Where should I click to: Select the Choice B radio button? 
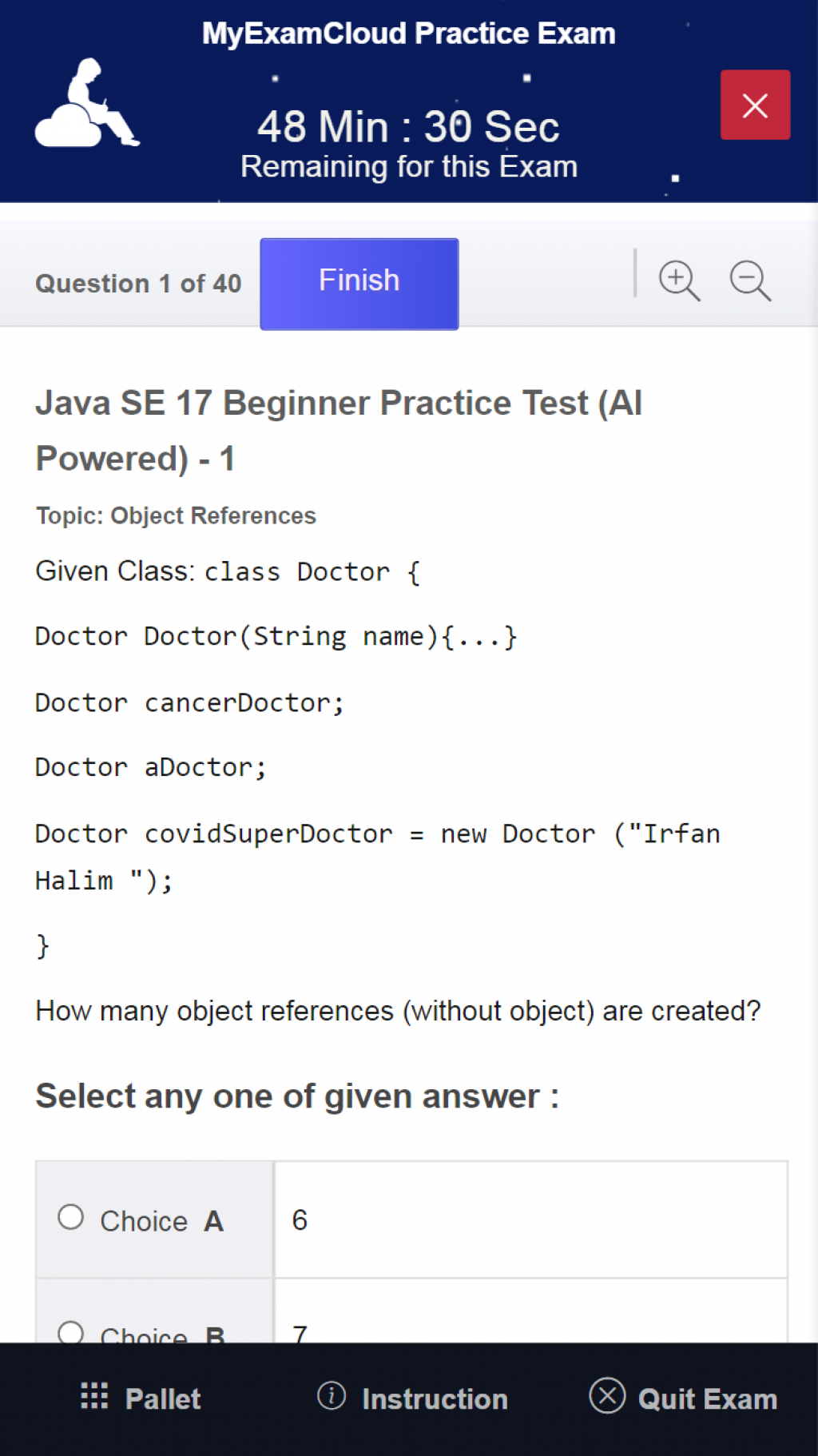[71, 1332]
